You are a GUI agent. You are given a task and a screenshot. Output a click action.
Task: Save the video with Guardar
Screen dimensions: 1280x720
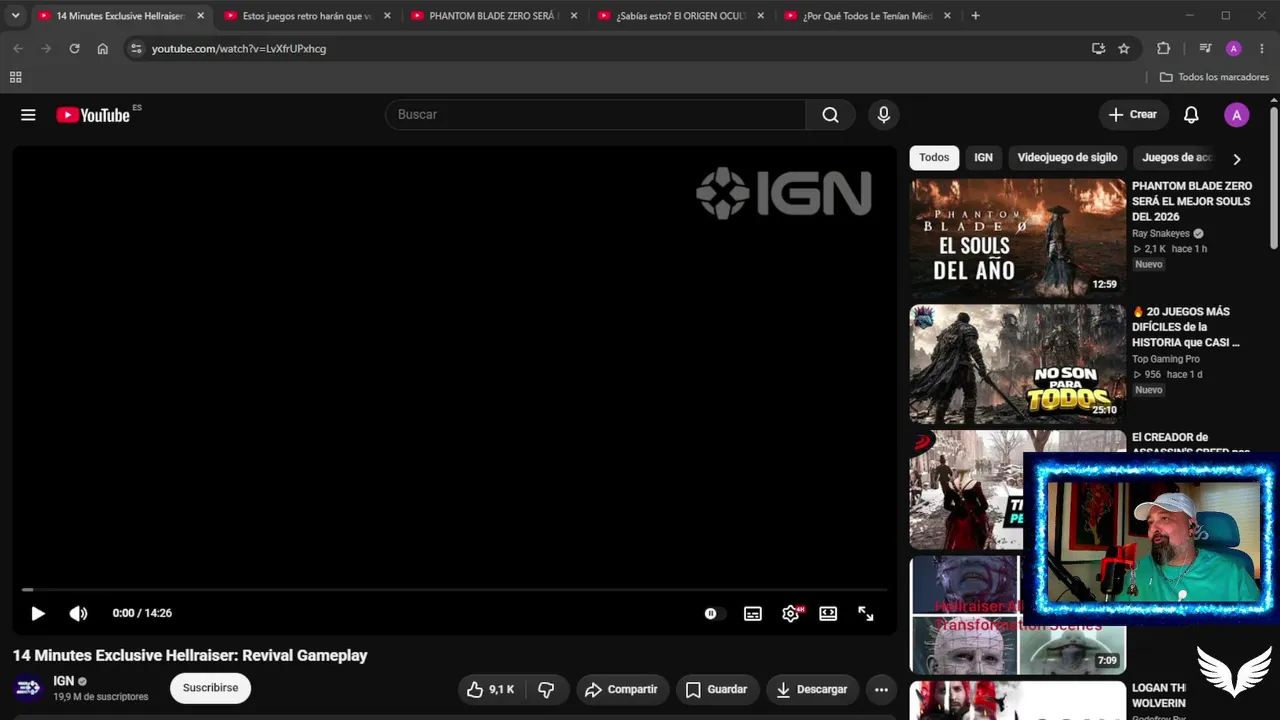click(716, 689)
